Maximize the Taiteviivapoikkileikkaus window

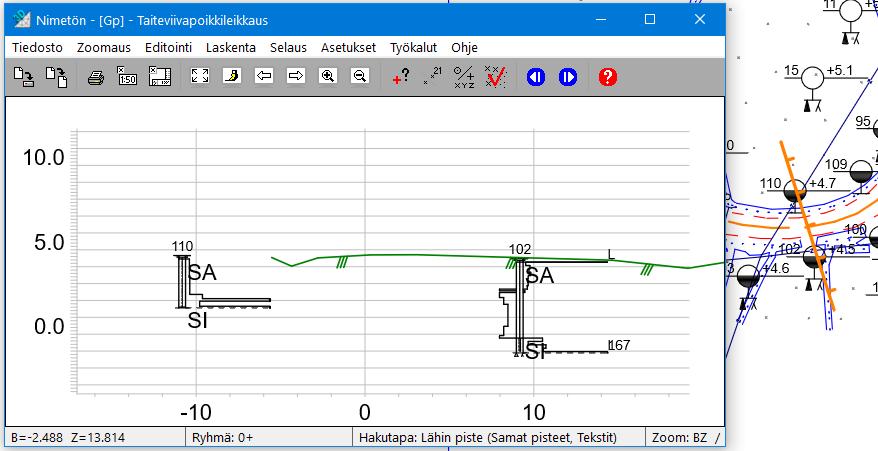(x=650, y=20)
